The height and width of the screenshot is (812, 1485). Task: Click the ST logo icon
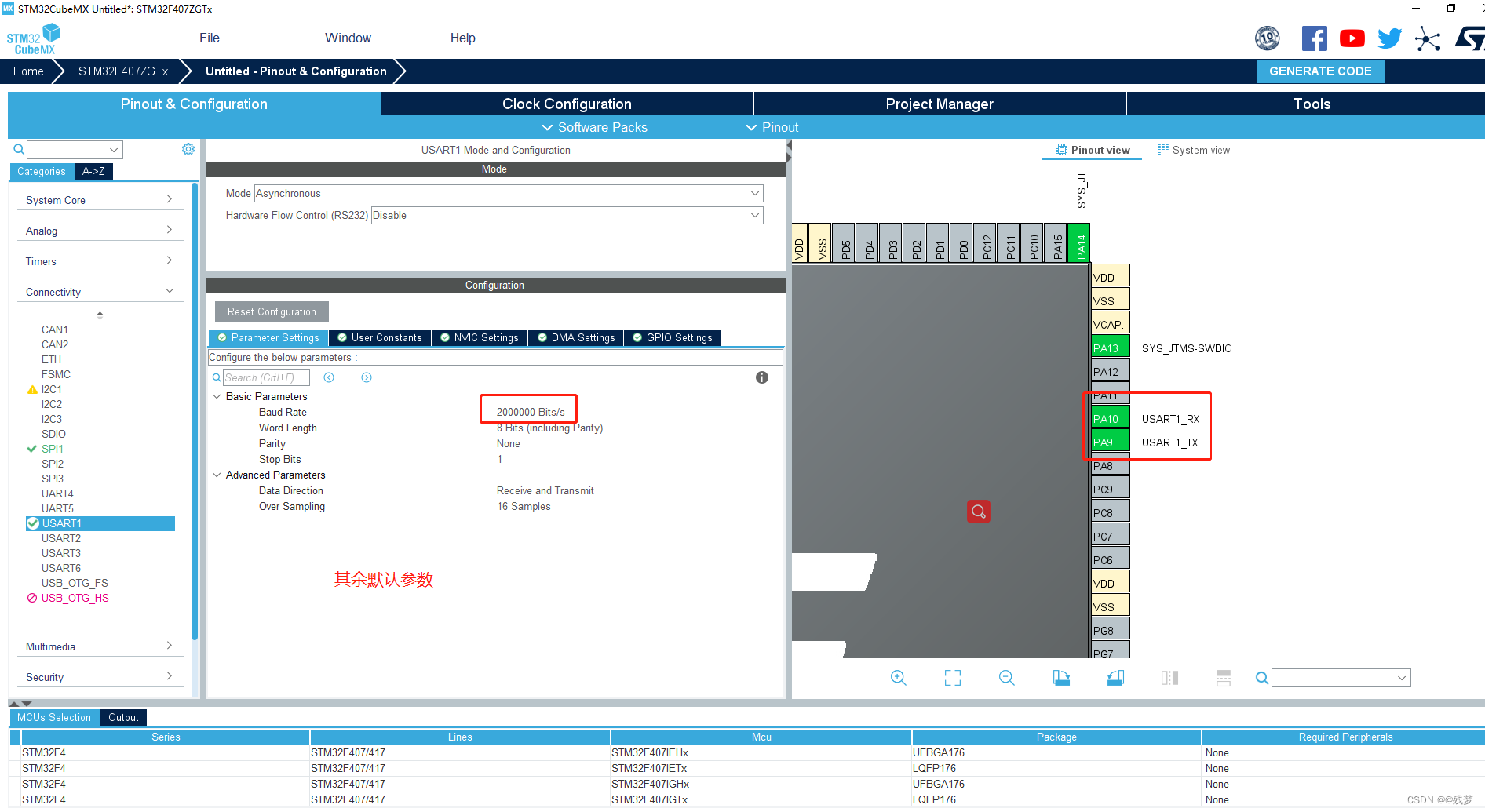(x=1469, y=38)
